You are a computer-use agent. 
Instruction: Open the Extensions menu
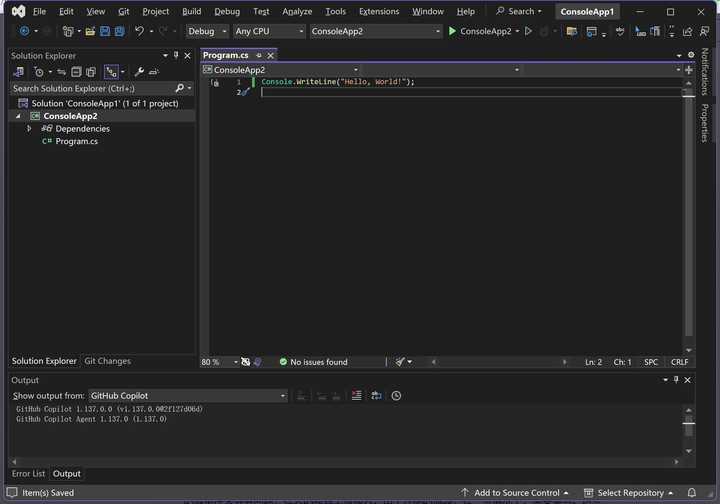379,11
